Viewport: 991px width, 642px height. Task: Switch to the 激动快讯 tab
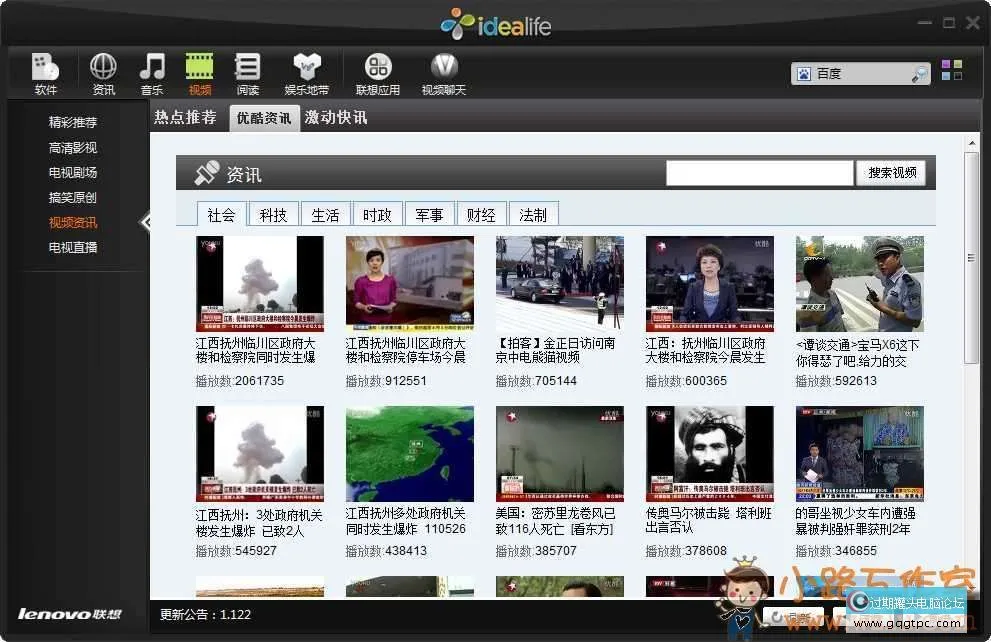336,117
